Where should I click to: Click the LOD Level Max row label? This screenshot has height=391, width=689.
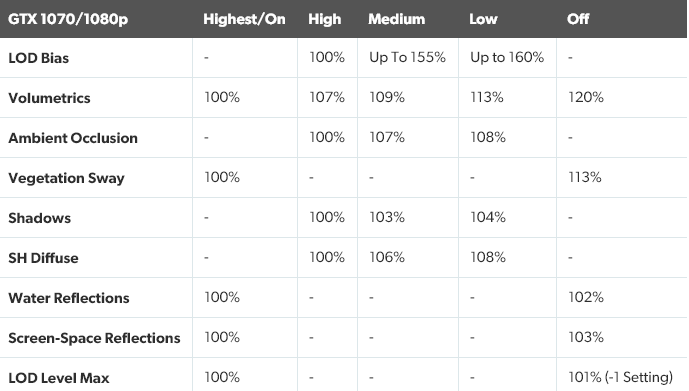click(59, 378)
